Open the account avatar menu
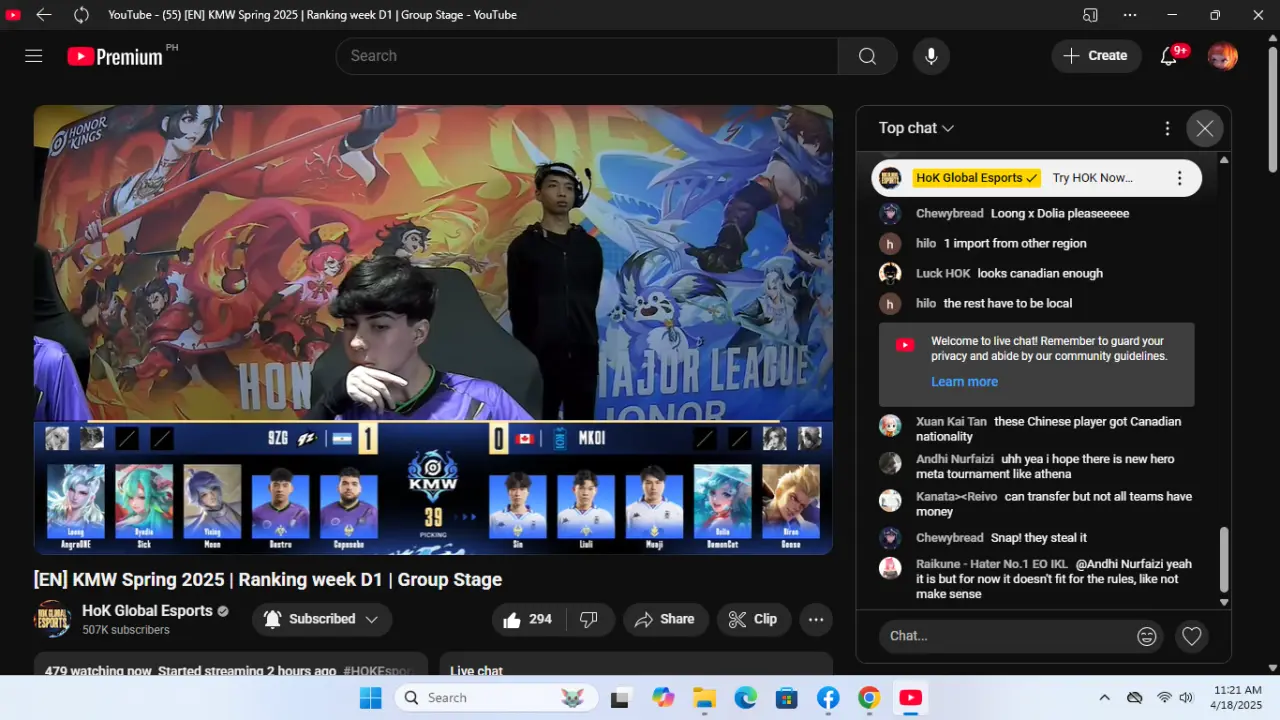1280x720 pixels. click(1222, 56)
